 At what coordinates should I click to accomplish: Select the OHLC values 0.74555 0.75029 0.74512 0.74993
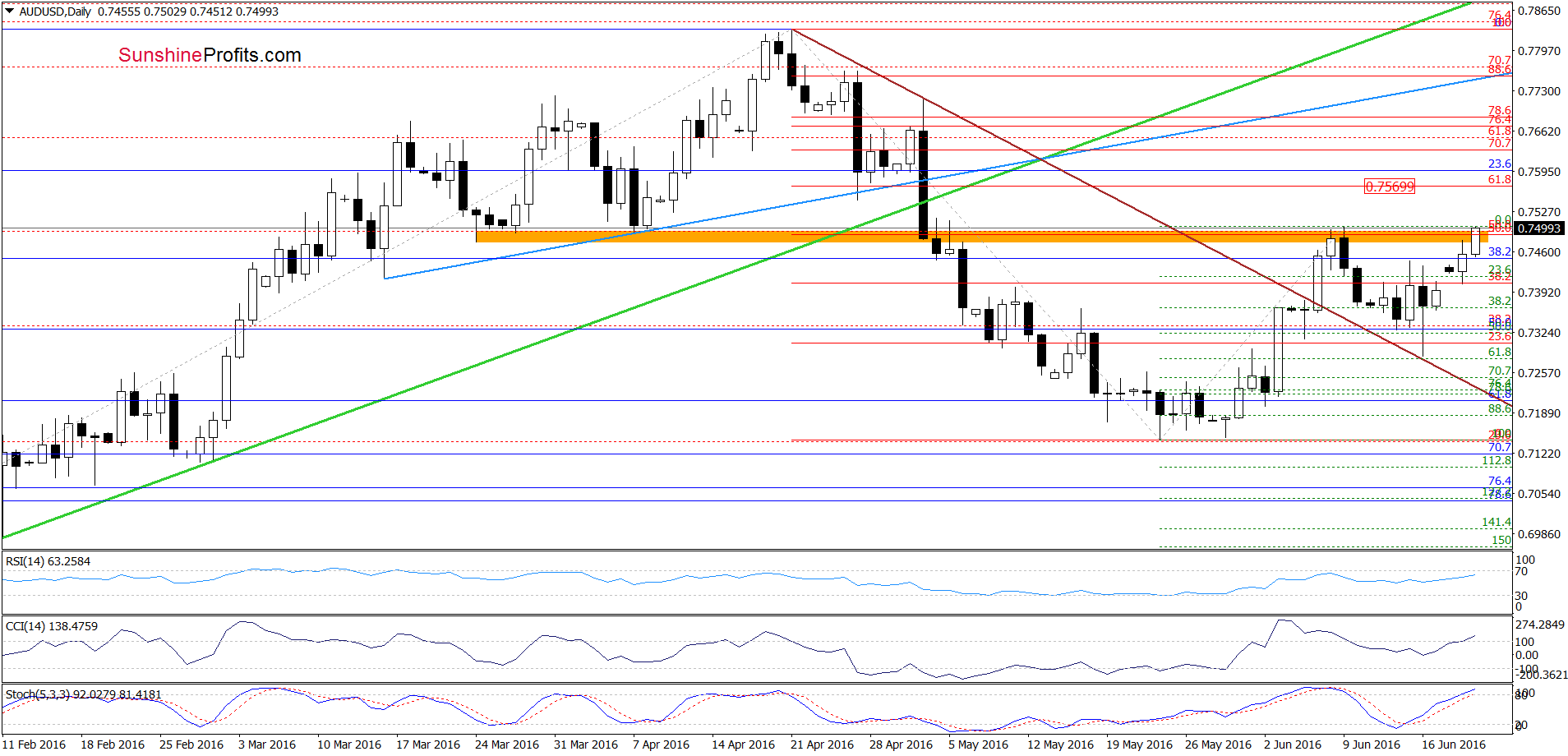[x=188, y=12]
